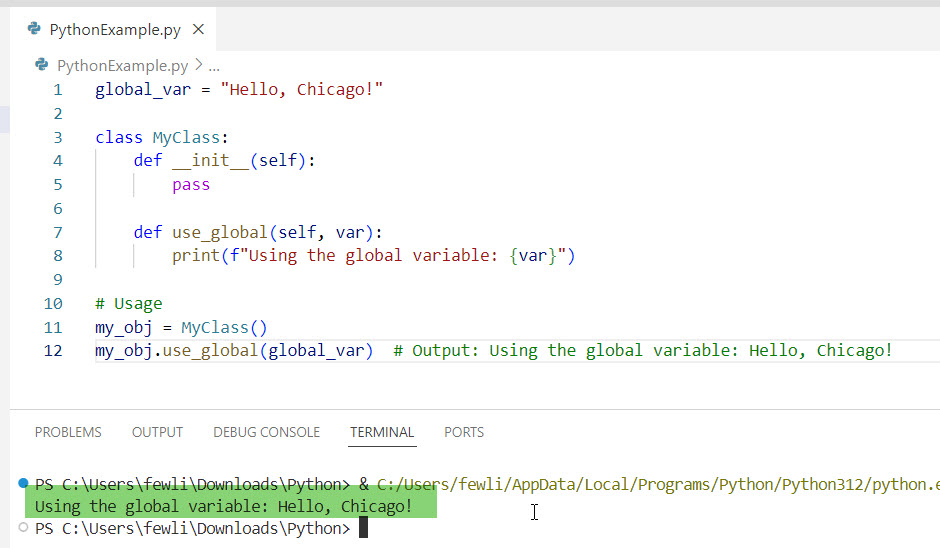Click line number 7 in gutter

tap(58, 233)
